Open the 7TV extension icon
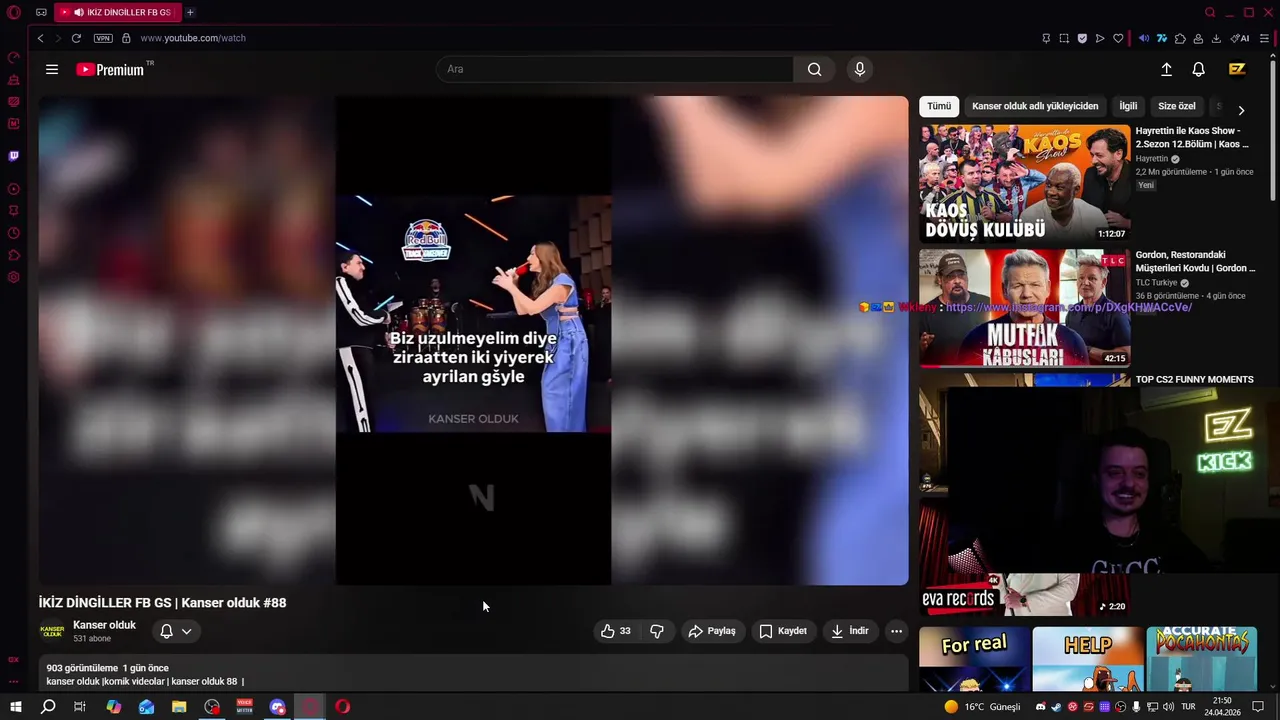 pyautogui.click(x=1162, y=38)
